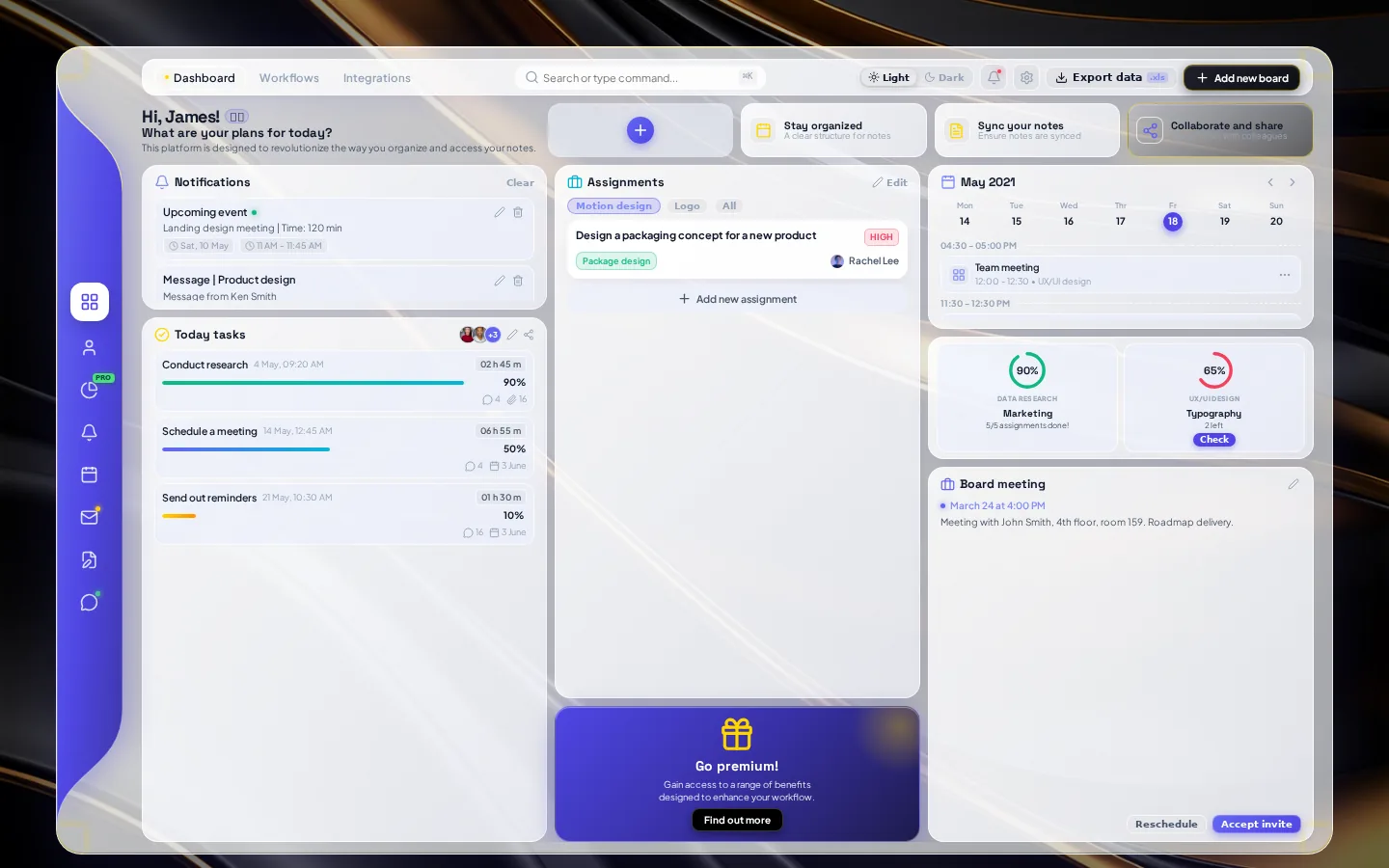Click the notification bell in the top bar
The height and width of the screenshot is (868, 1389).
994,77
